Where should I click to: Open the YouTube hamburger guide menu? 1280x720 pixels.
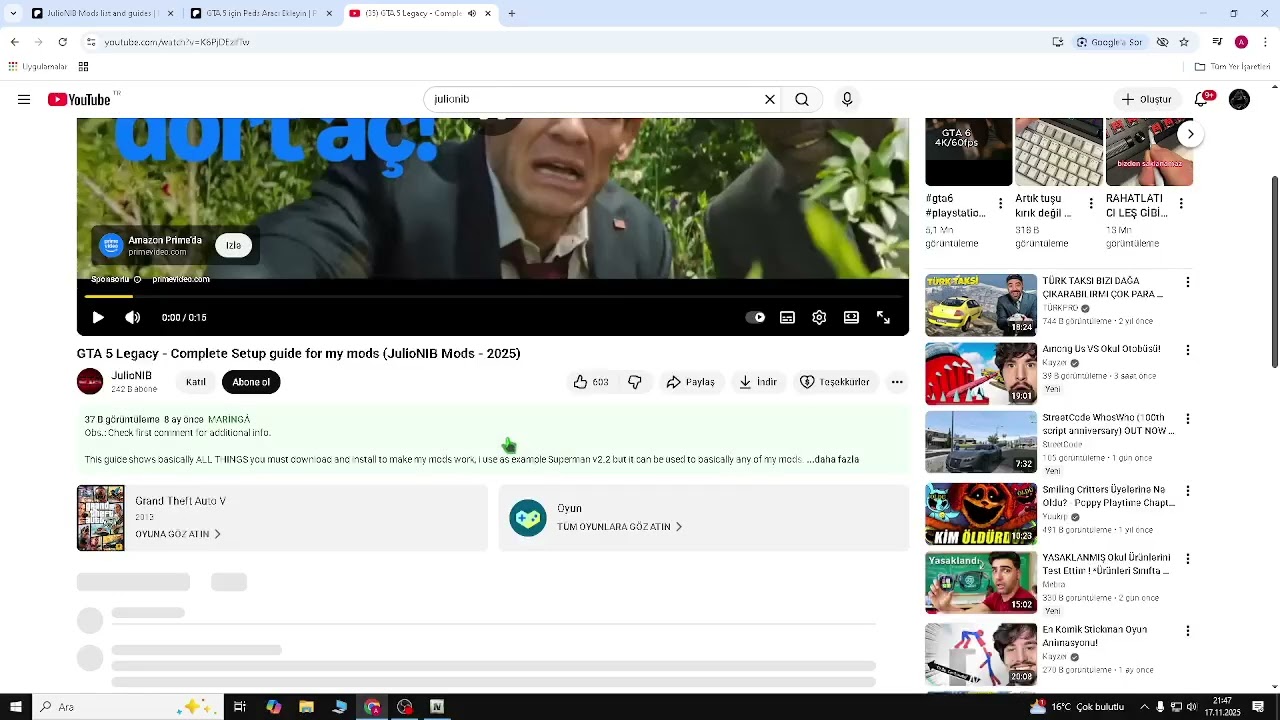tap(24, 99)
